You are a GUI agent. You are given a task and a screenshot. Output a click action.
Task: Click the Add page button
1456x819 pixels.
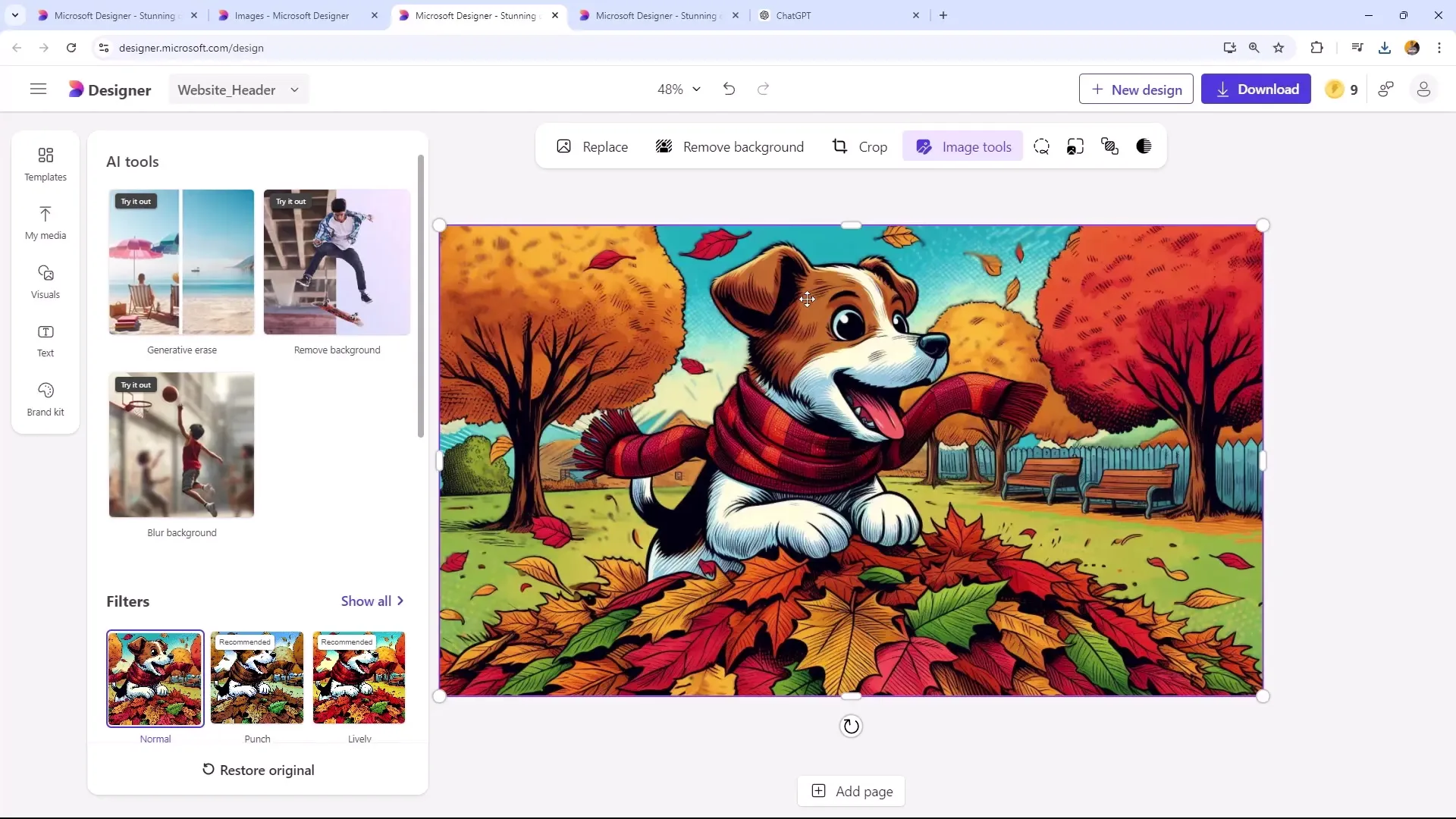(851, 792)
